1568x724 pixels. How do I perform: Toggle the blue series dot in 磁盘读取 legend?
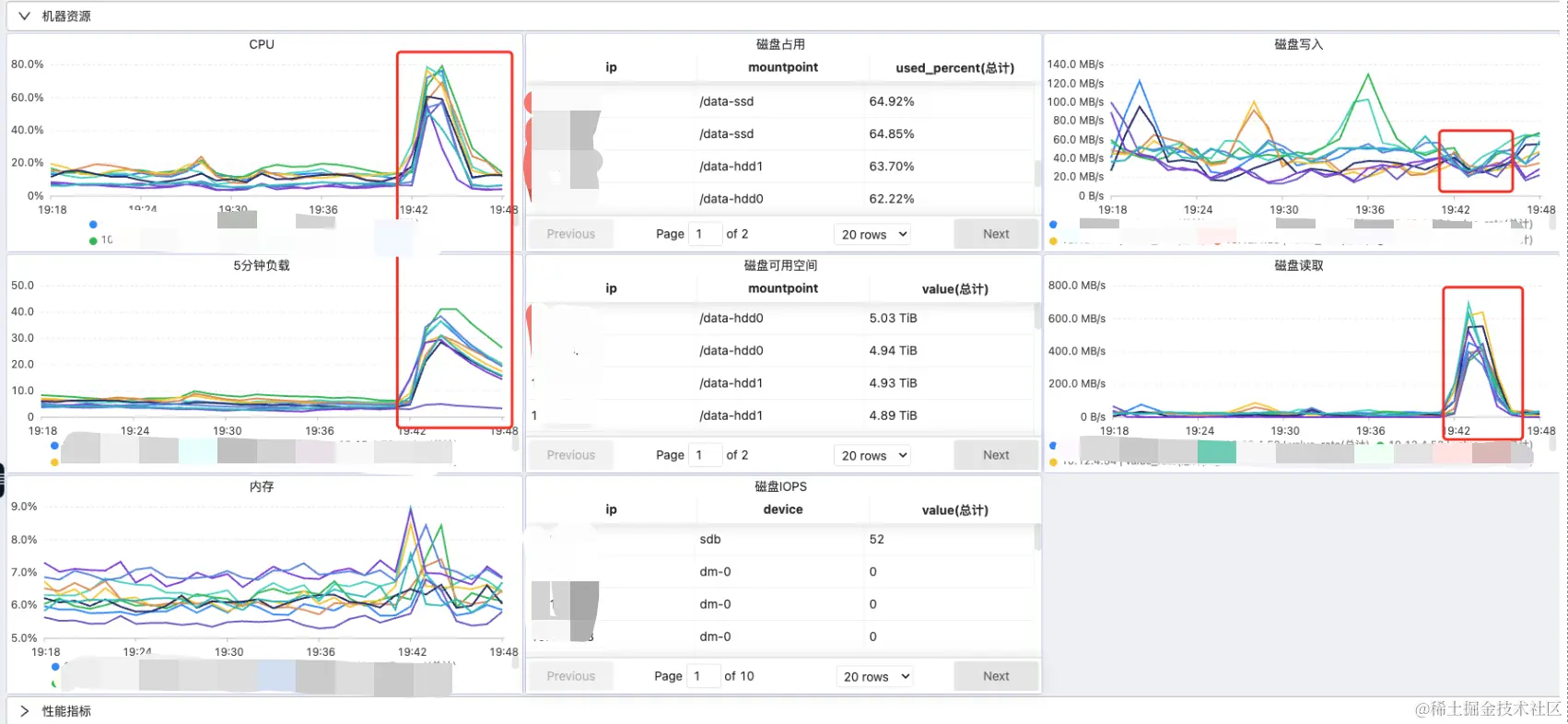pos(1053,446)
